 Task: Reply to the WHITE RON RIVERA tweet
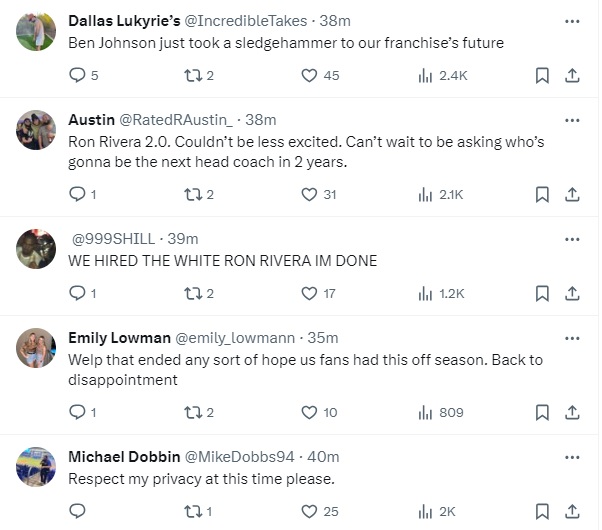[x=78, y=293]
